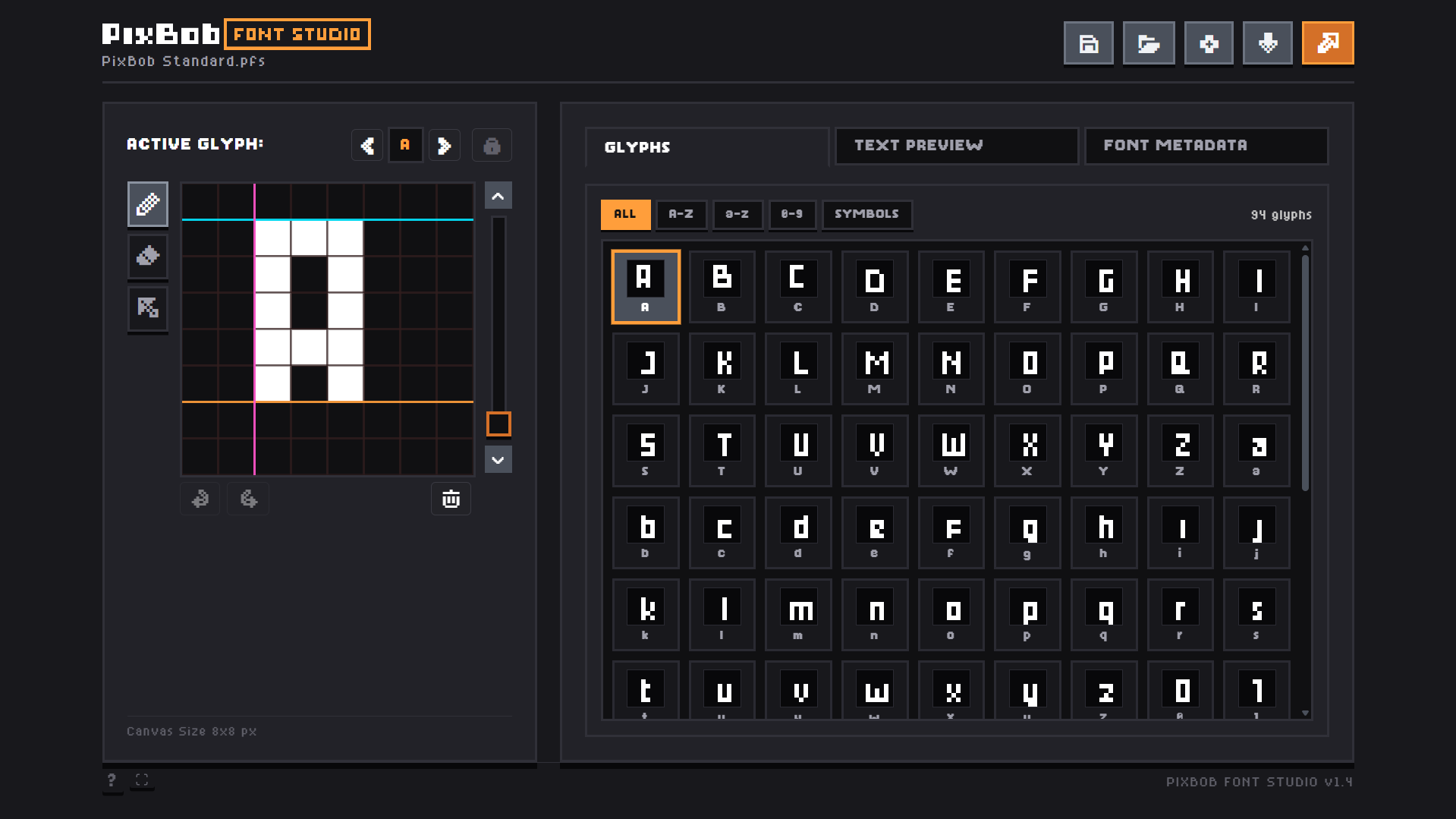Click the Undo icon below canvas
Screen dimensions: 1456x819
click(x=200, y=499)
